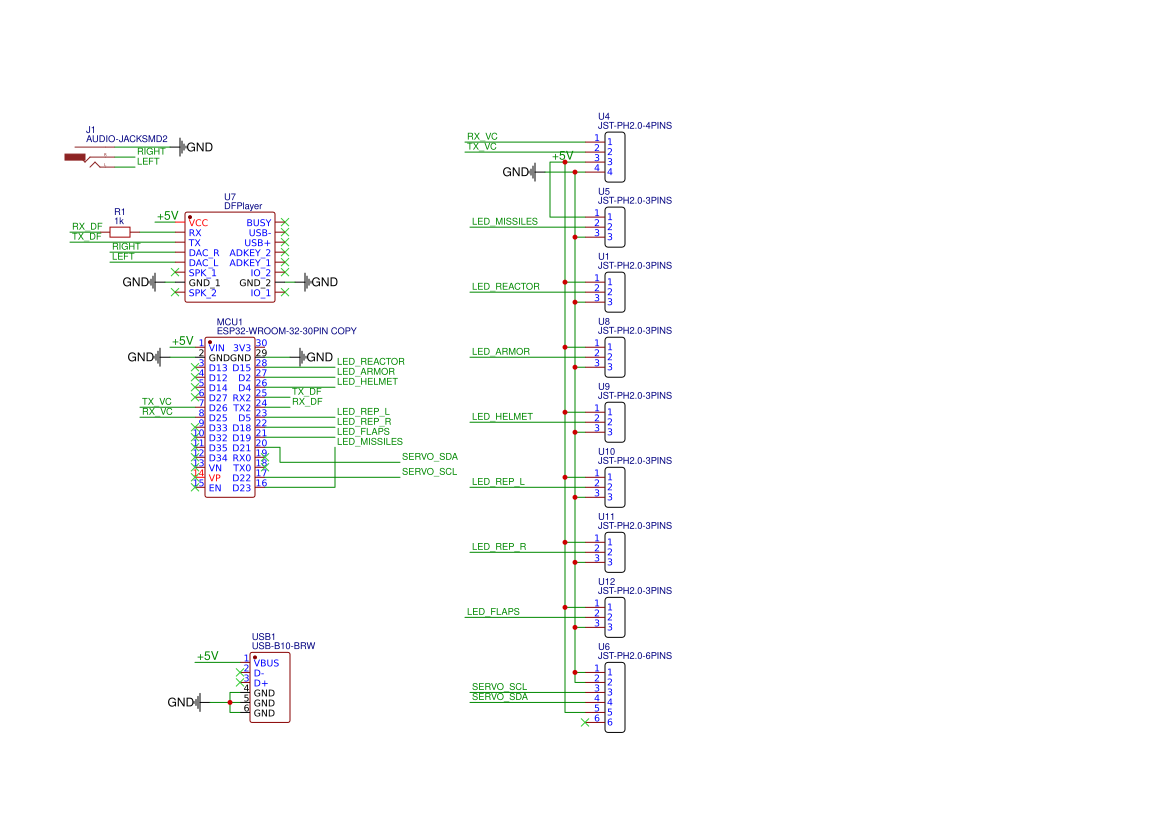Click the no-connect X beside DFPlayer BUSY pin
The height and width of the screenshot is (828, 1169).
(285, 223)
